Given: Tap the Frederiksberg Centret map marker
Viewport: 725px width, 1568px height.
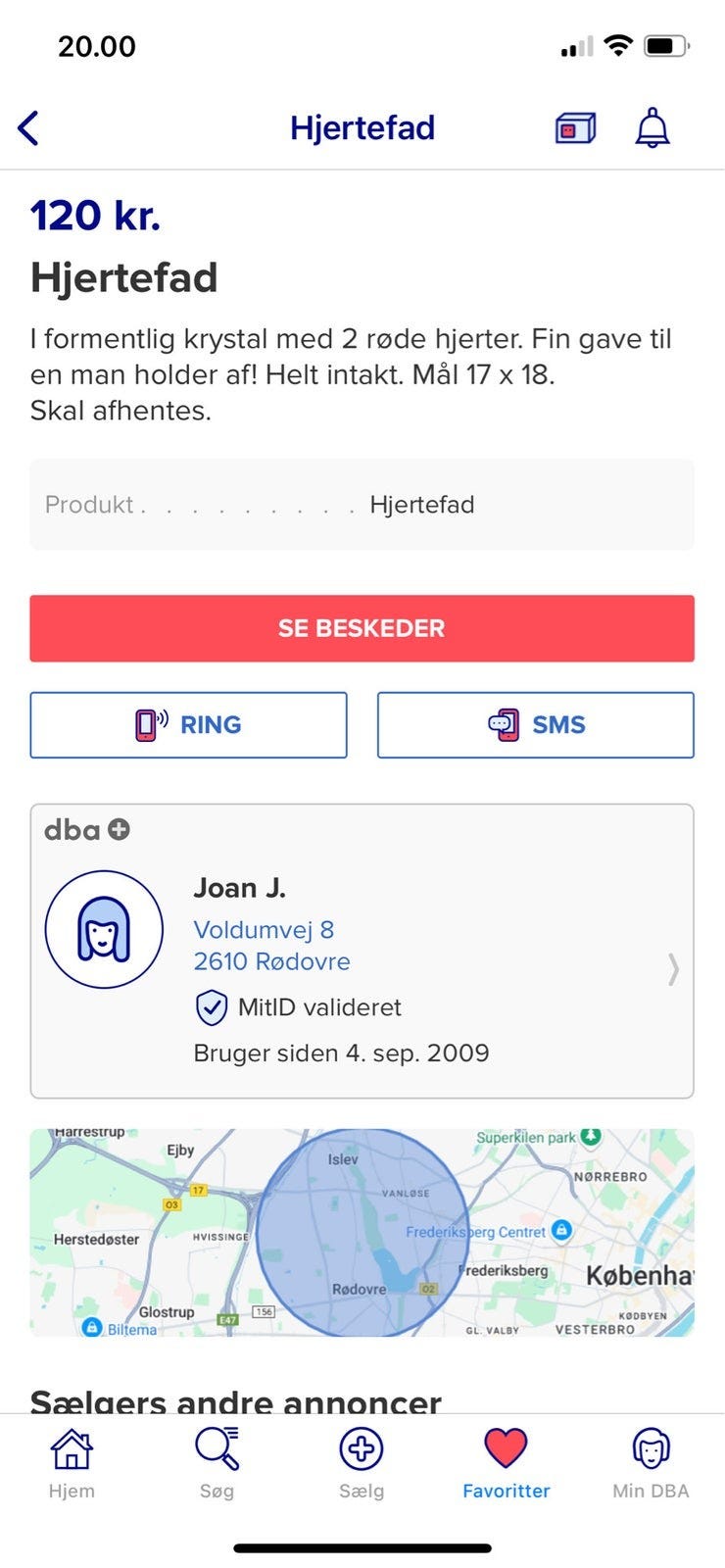Looking at the screenshot, I should point(561,1230).
